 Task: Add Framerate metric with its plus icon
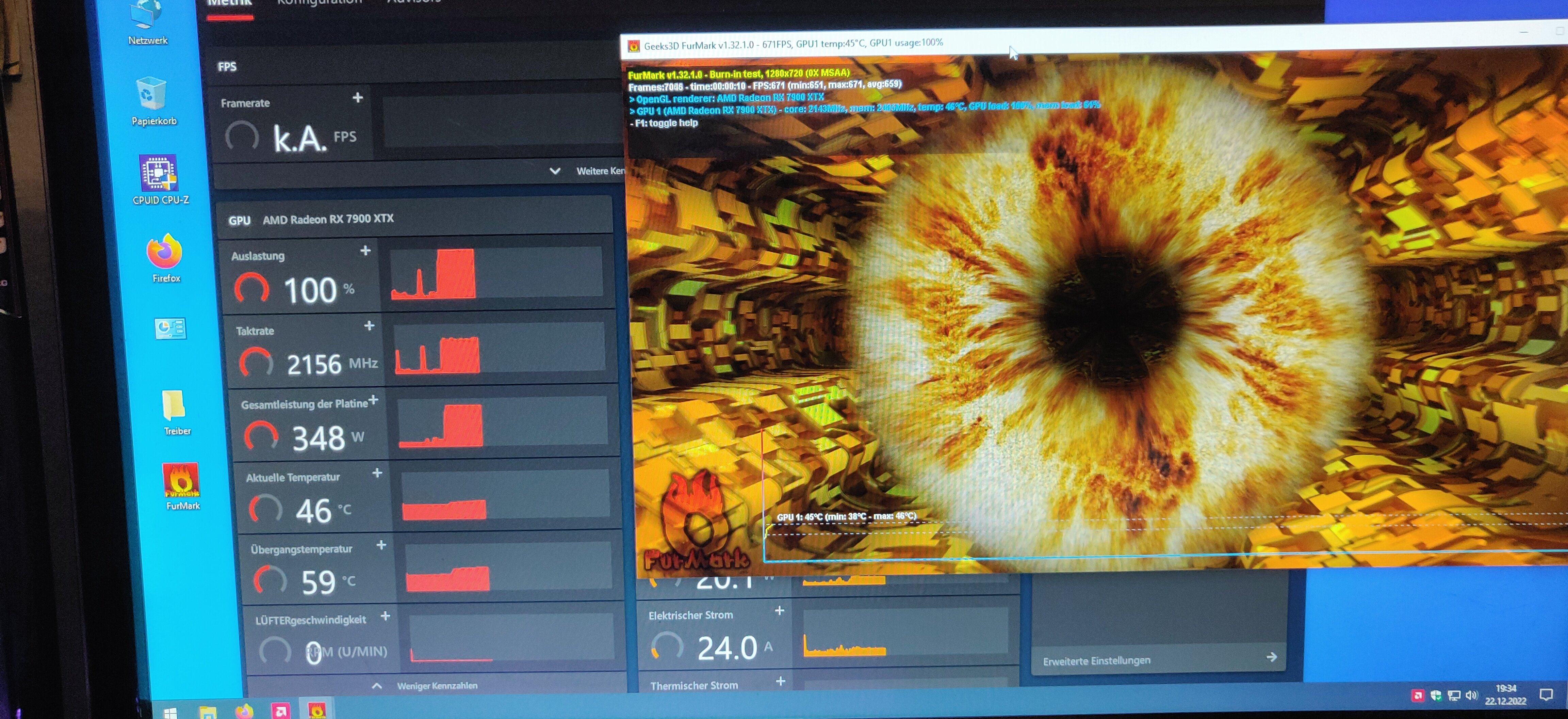(358, 97)
